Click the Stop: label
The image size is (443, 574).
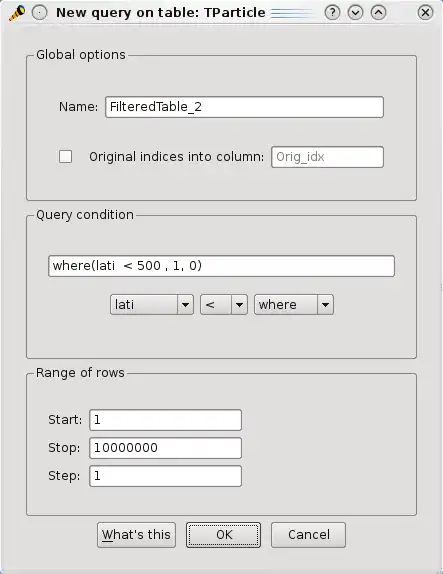64,448
